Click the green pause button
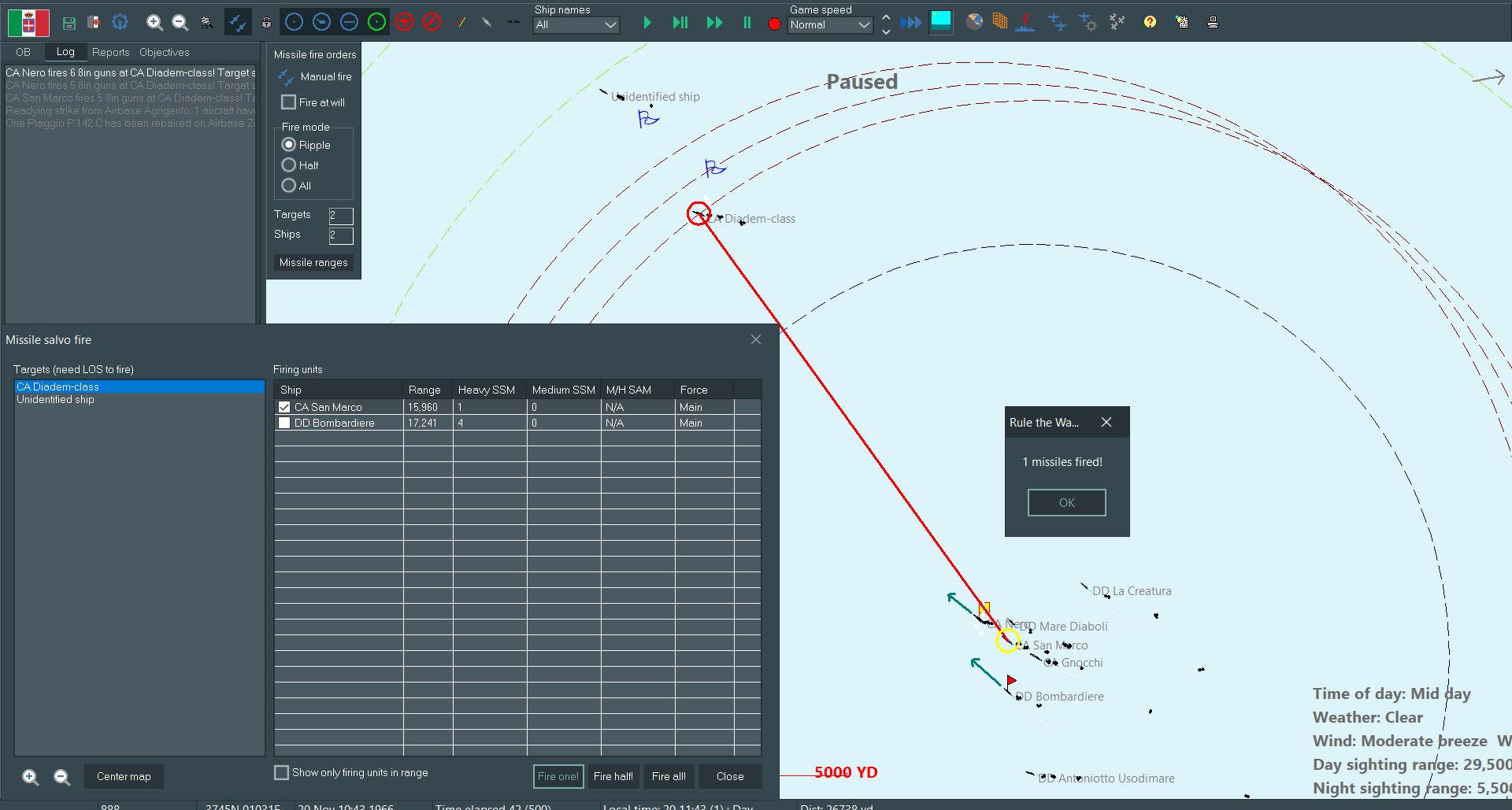 coord(747,23)
